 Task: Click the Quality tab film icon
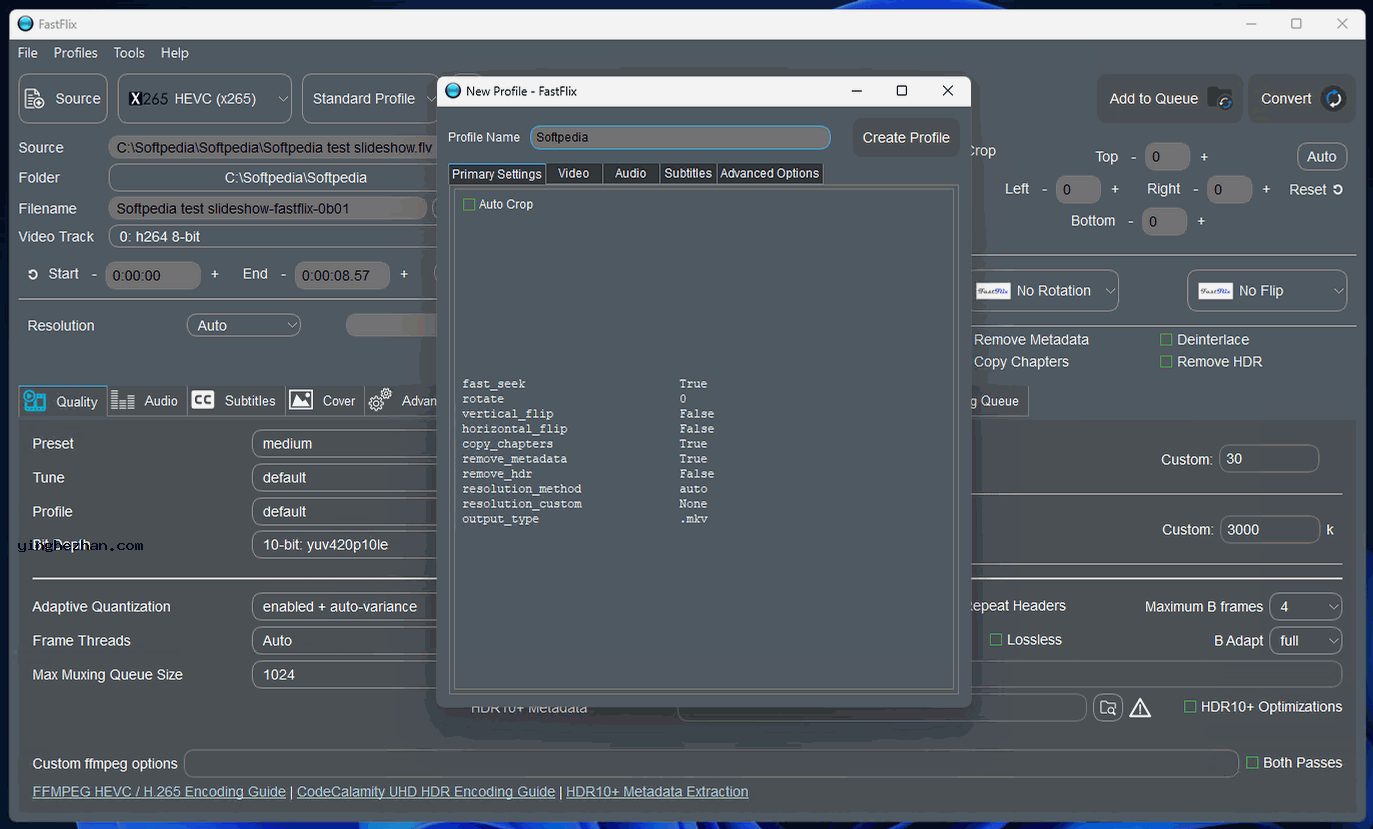tap(35, 401)
